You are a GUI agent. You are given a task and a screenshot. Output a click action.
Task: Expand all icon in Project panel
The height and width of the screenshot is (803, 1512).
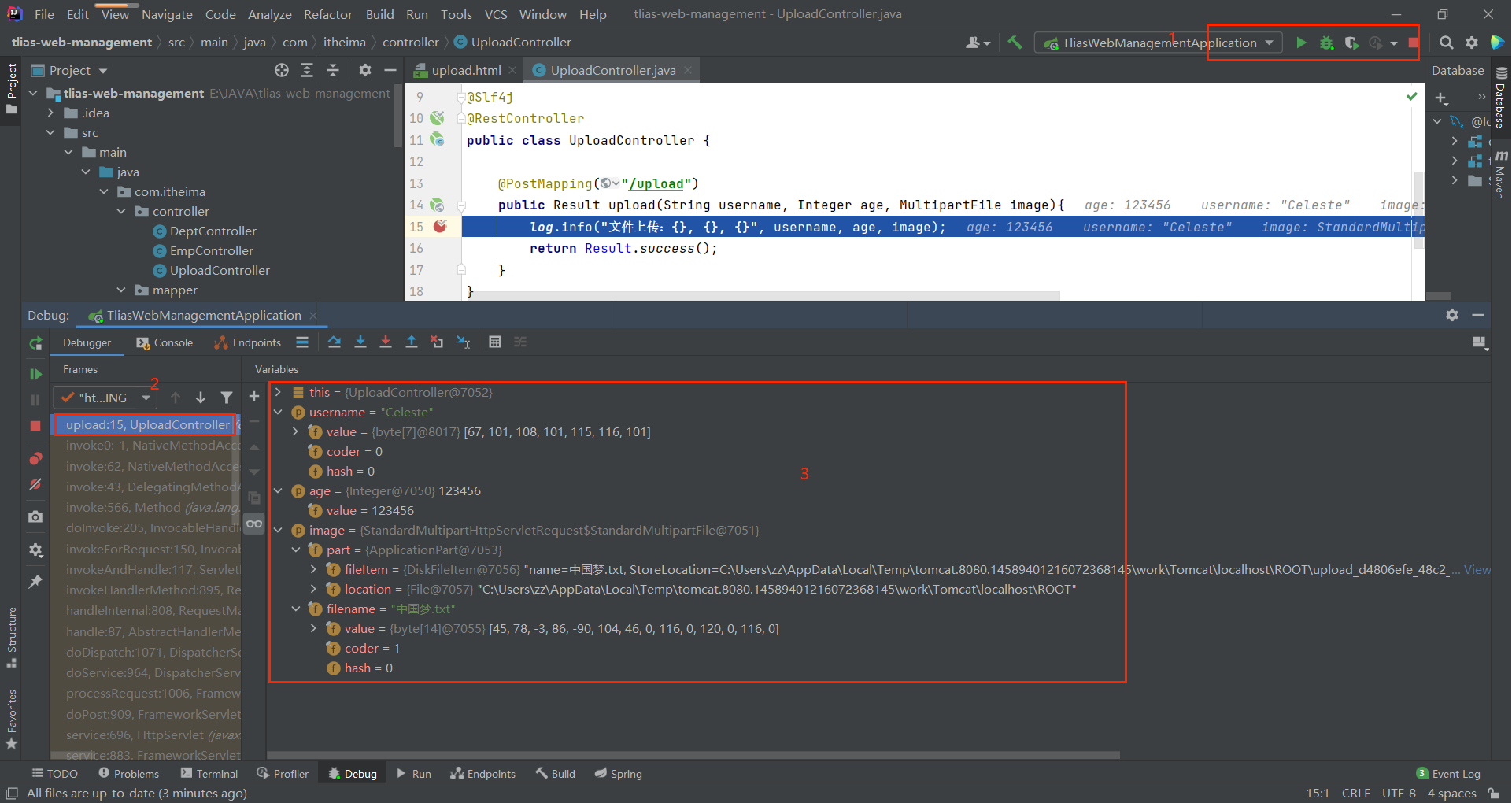307,70
